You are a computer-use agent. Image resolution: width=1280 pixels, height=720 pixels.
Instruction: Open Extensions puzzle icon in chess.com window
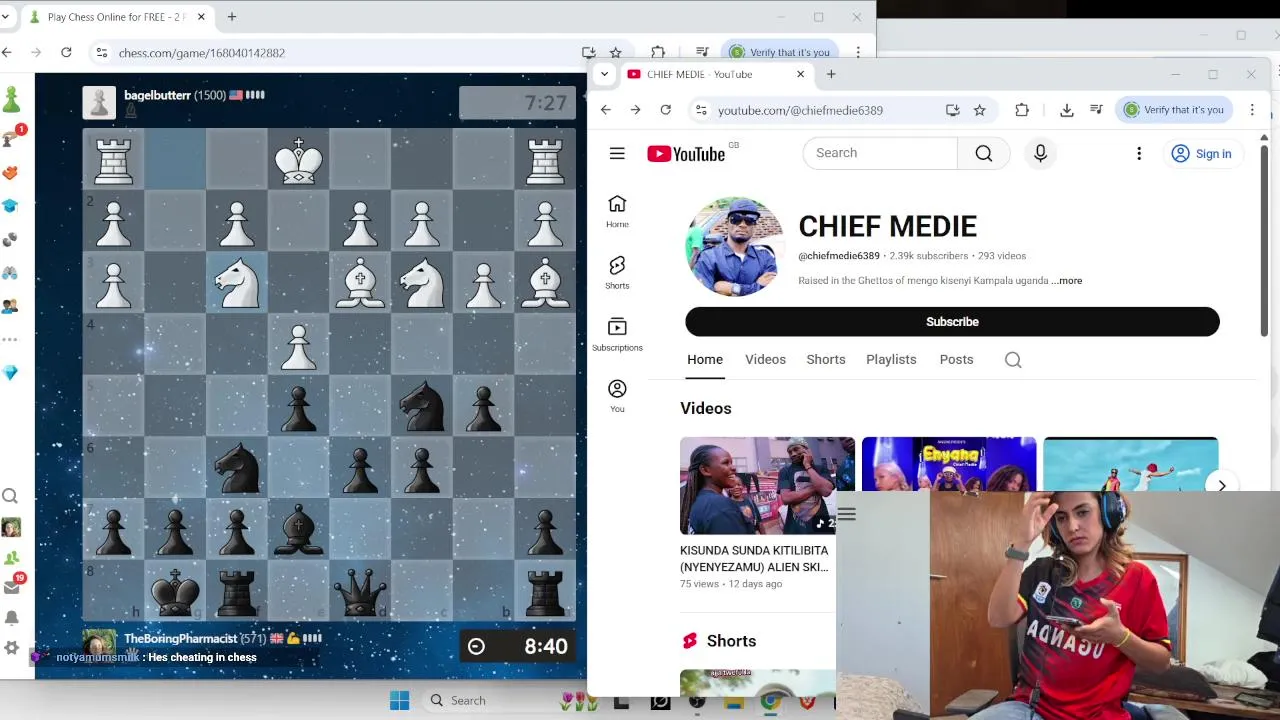(x=657, y=52)
